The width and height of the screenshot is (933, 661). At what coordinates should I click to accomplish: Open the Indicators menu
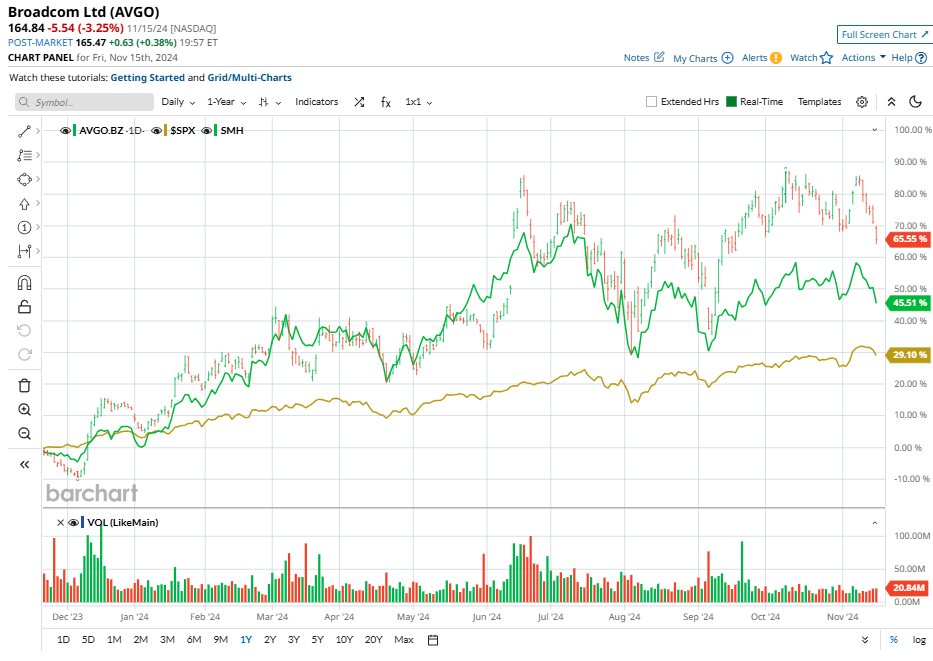click(316, 102)
